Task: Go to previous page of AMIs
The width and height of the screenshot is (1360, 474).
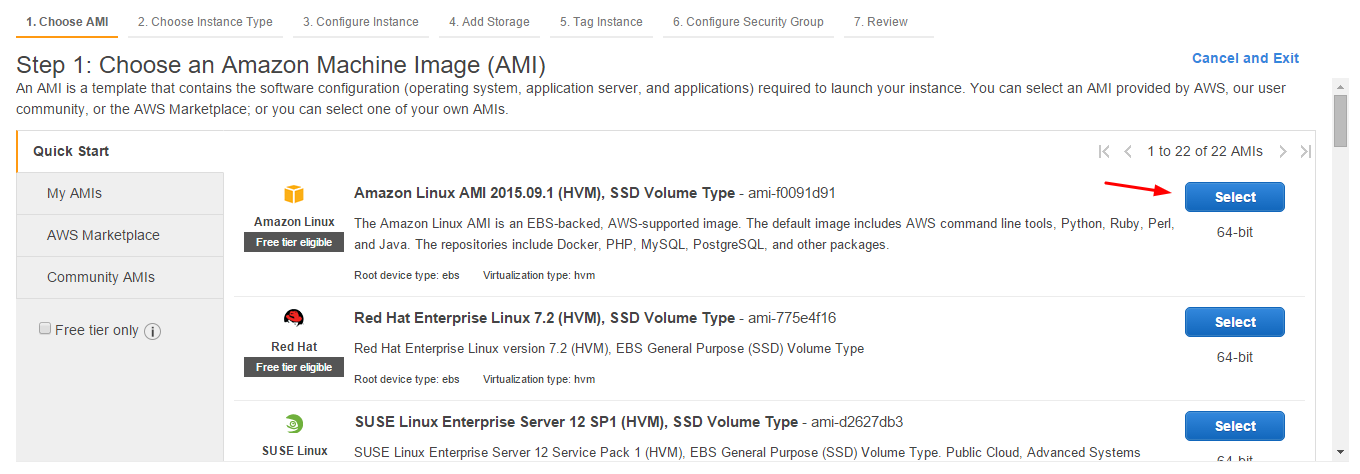Action: [1128, 152]
